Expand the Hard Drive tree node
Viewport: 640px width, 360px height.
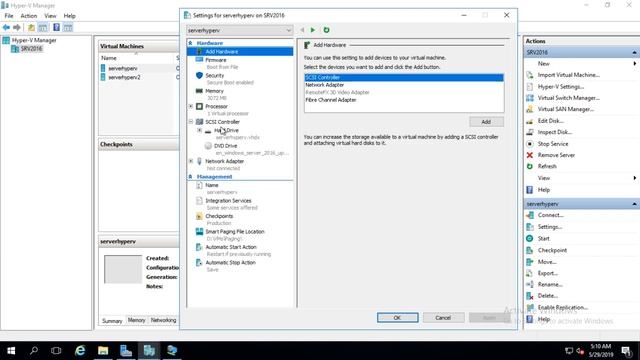click(200, 130)
